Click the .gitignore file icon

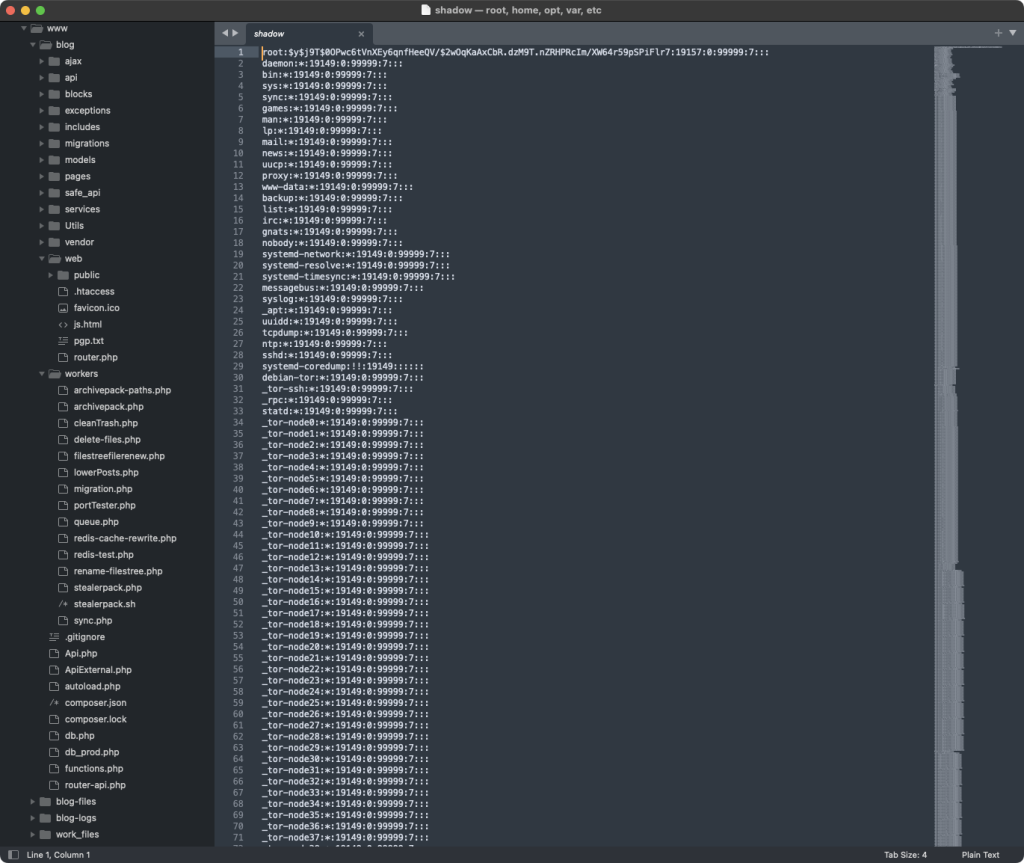click(x=55, y=637)
